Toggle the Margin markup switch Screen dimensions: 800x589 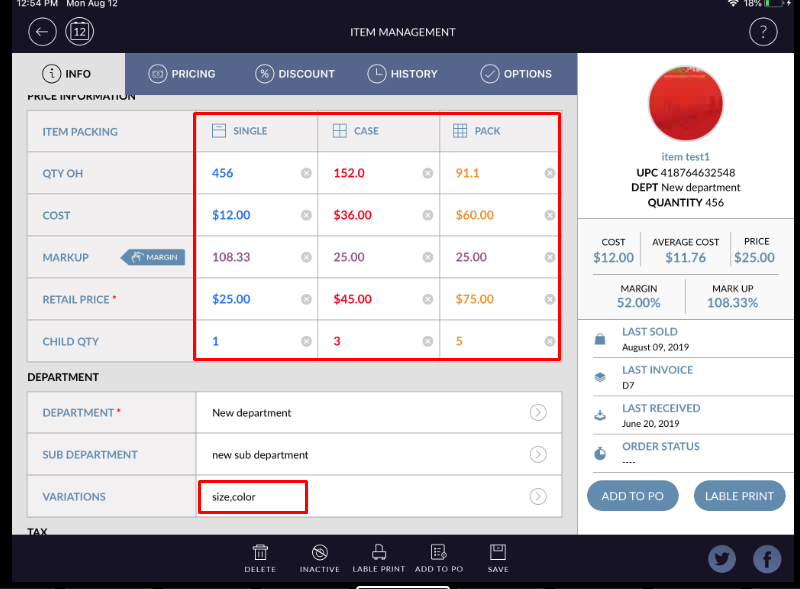point(154,257)
